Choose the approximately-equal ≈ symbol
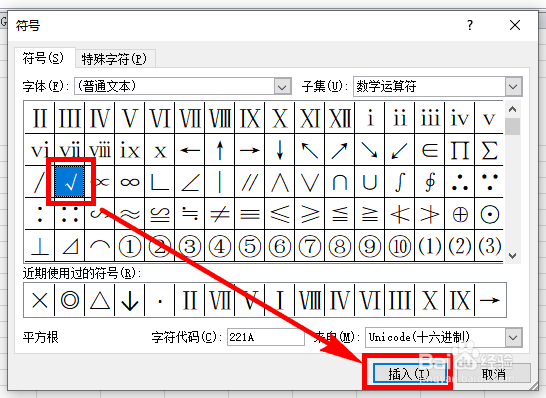The height and width of the screenshot is (398, 546). (130, 213)
